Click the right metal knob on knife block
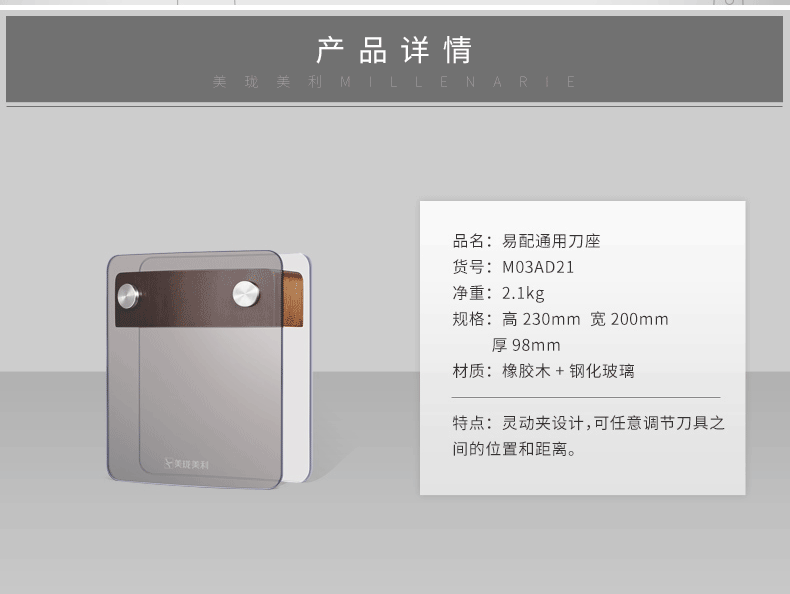The width and height of the screenshot is (790, 594). [246, 294]
